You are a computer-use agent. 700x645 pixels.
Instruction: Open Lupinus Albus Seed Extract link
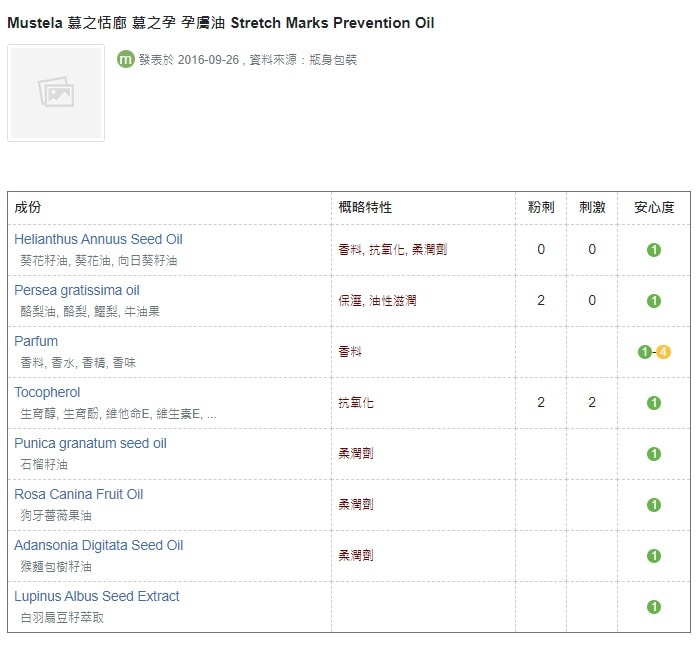click(97, 596)
